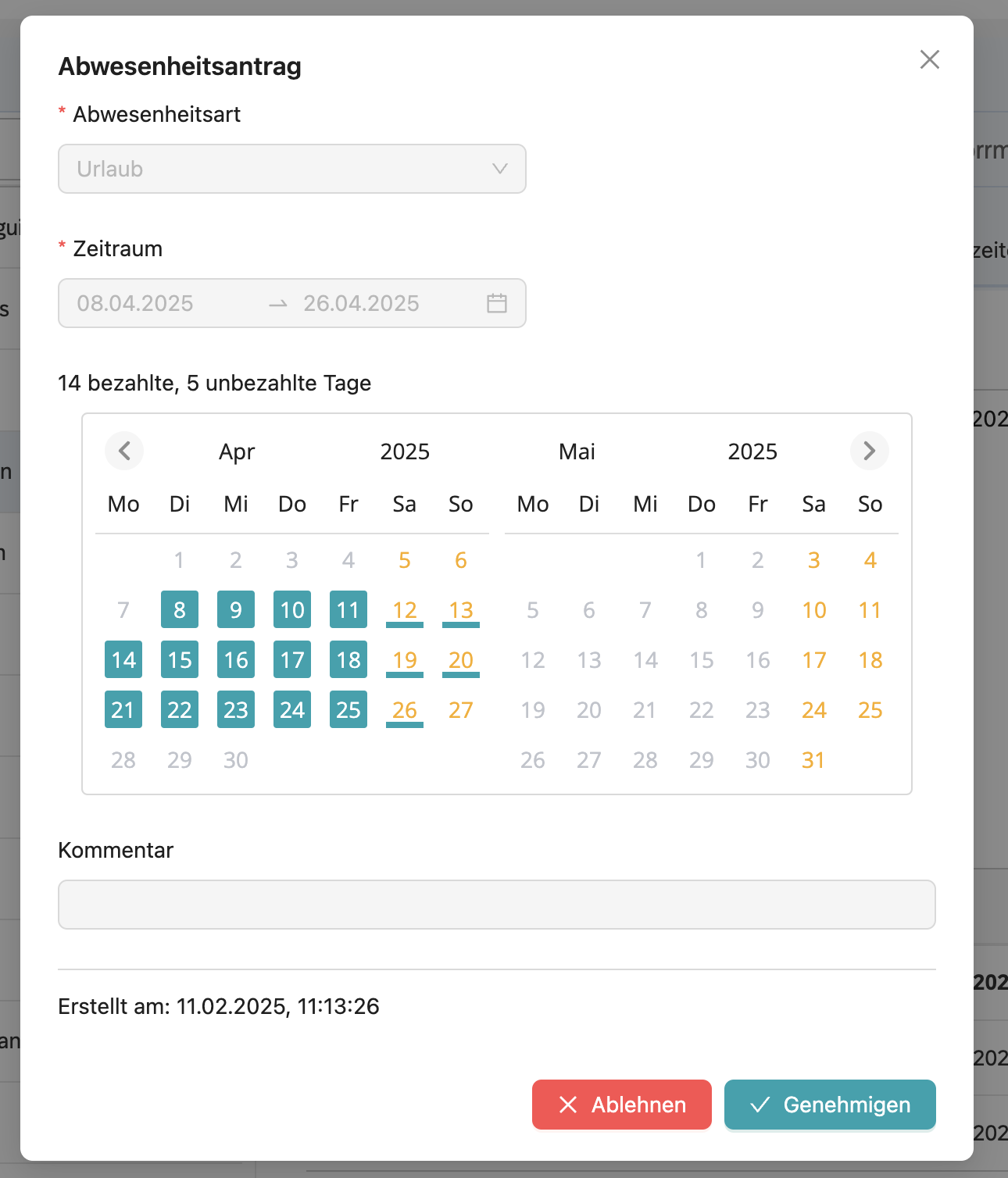The image size is (1008, 1178).
Task: Click the calendar icon in the Zeitraum field
Action: pyautogui.click(x=497, y=303)
